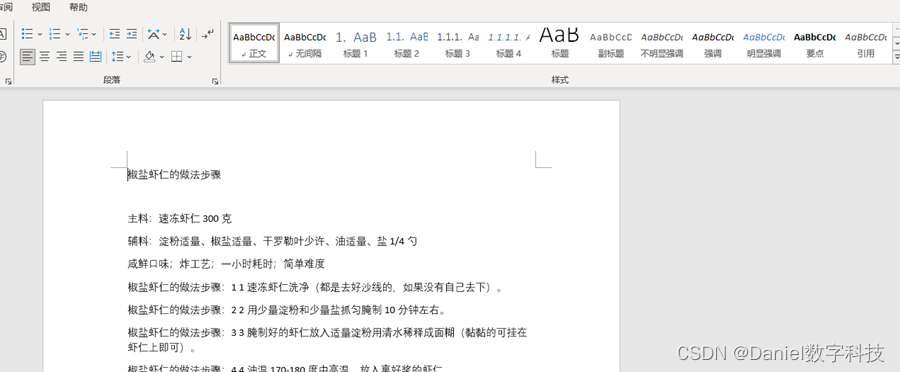The image size is (900, 372).
Task: Apply bulleted list formatting
Action: 27,34
